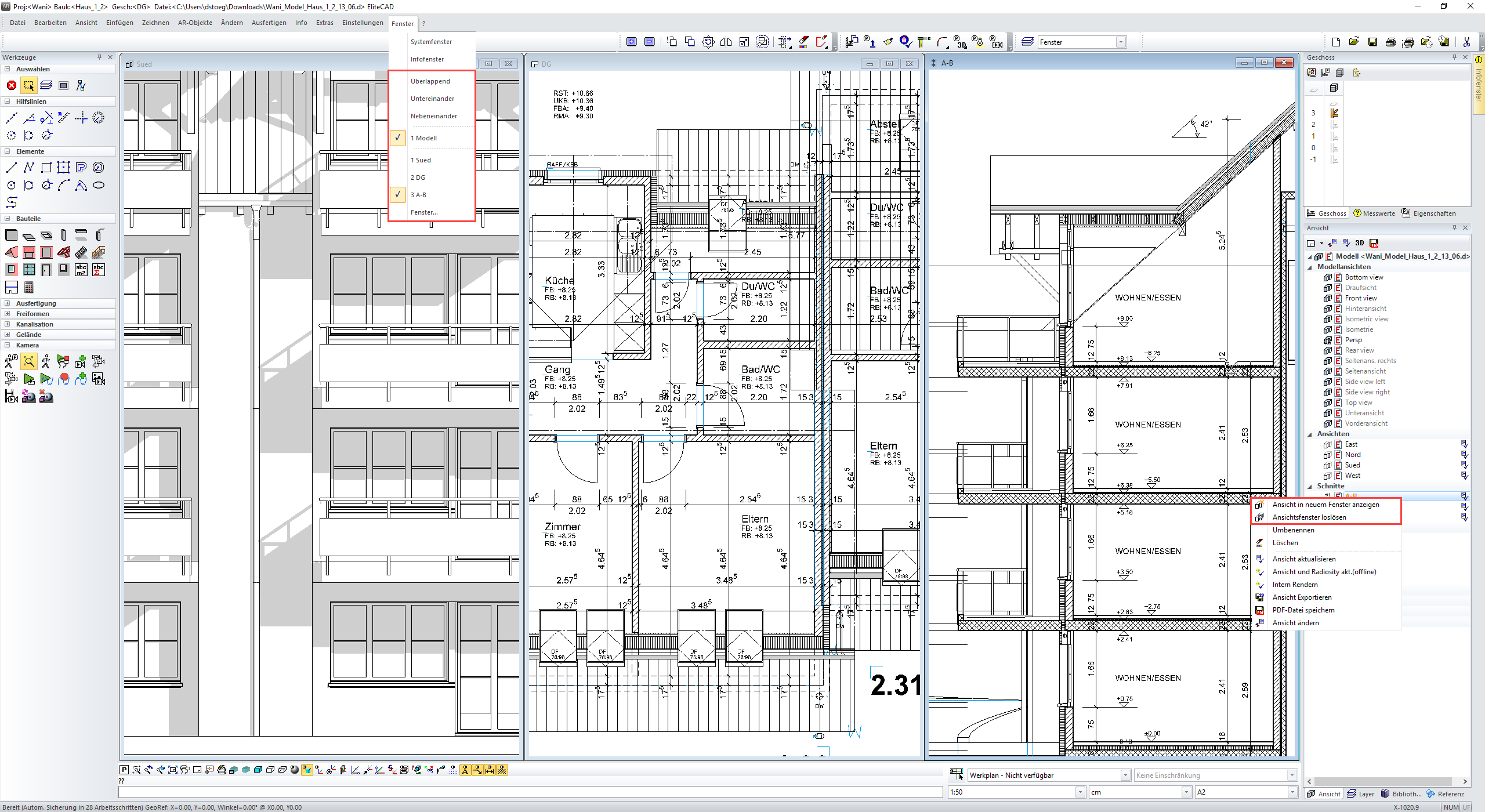Screen dimensions: 1485x812
Task: Click the 3D button in Ansicht panel
Action: [x=1359, y=243]
